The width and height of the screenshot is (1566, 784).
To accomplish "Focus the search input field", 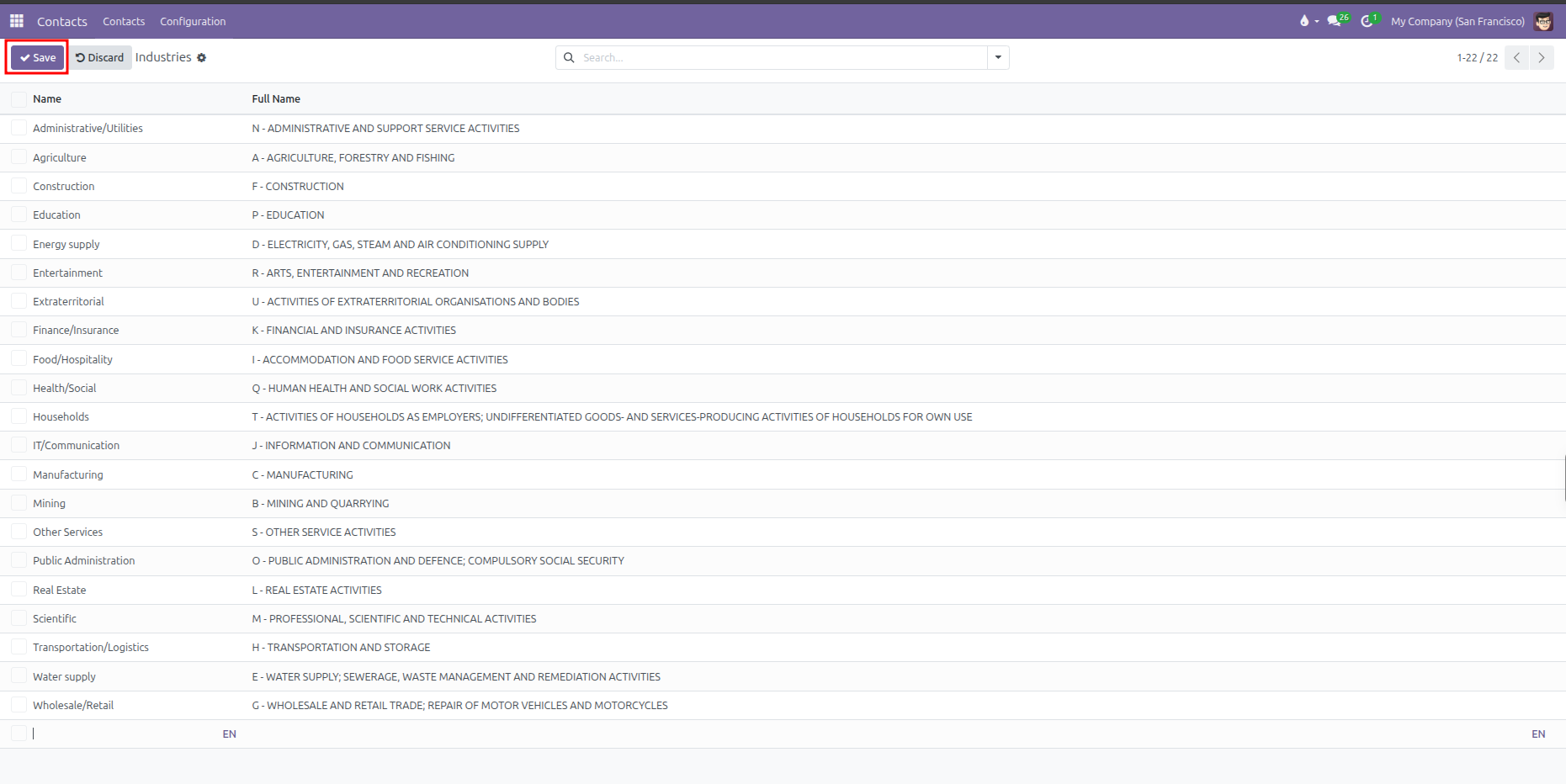I will (x=783, y=58).
